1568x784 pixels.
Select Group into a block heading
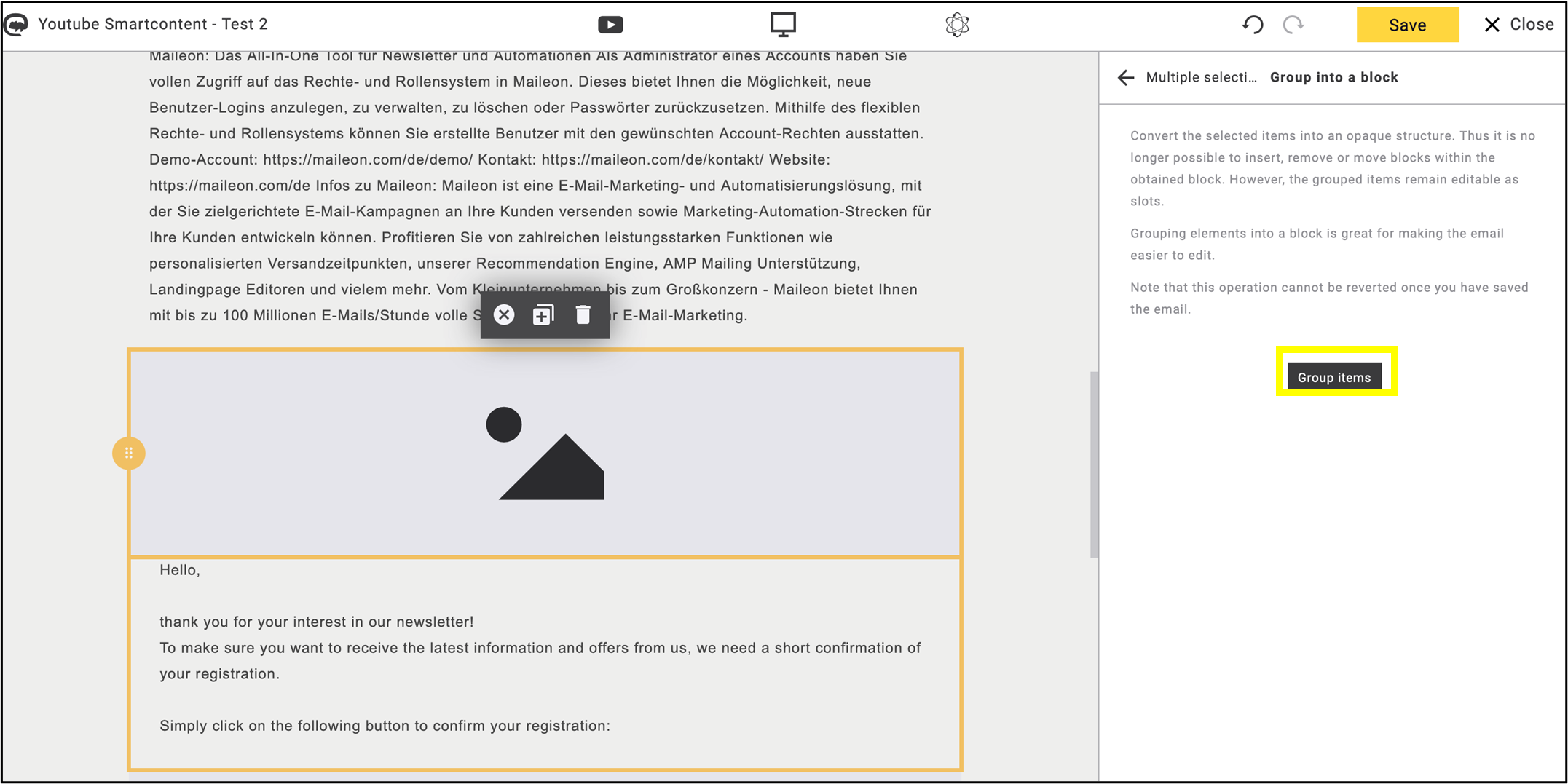click(x=1333, y=77)
